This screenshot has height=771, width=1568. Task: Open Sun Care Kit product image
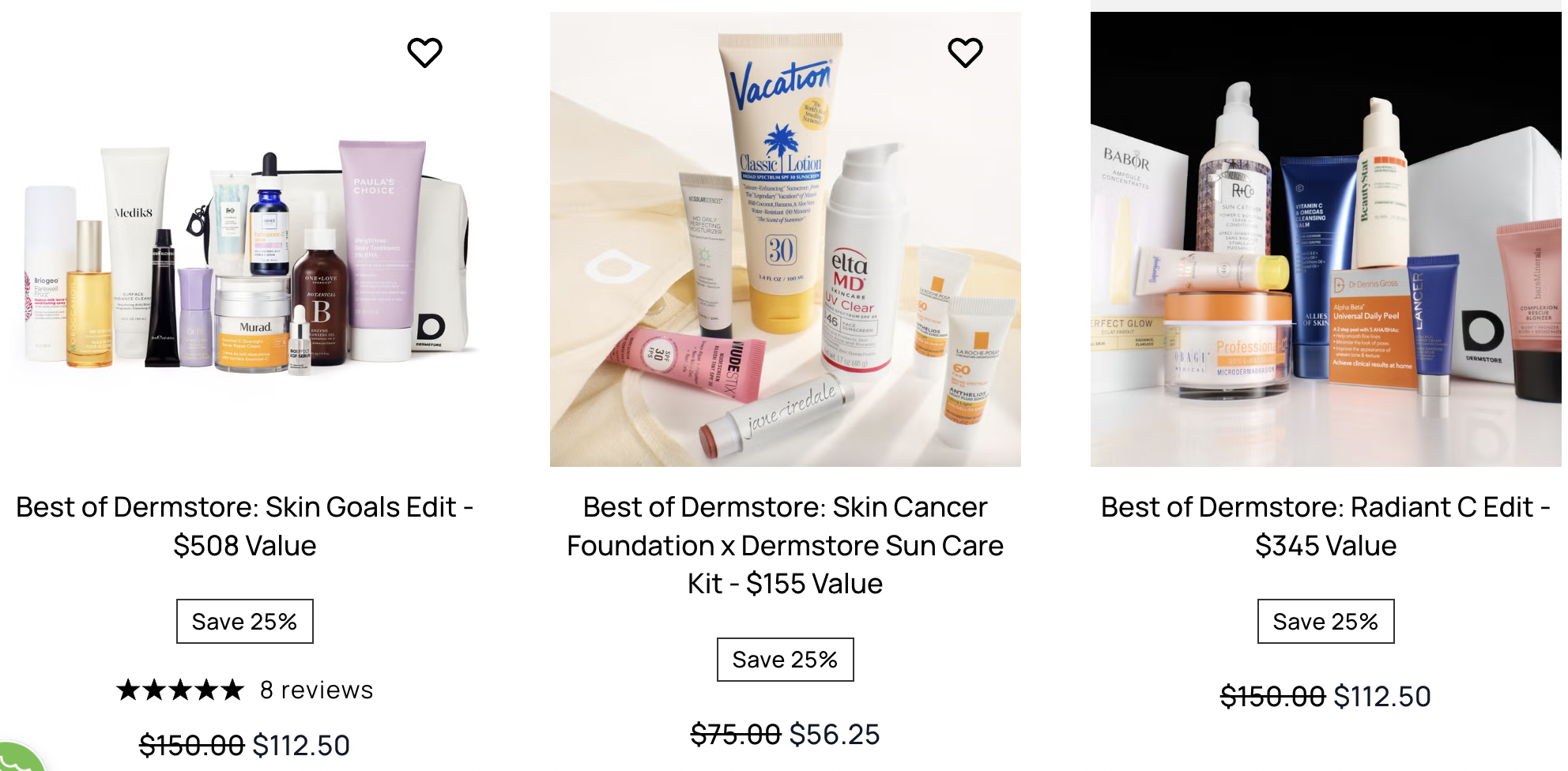pos(786,239)
